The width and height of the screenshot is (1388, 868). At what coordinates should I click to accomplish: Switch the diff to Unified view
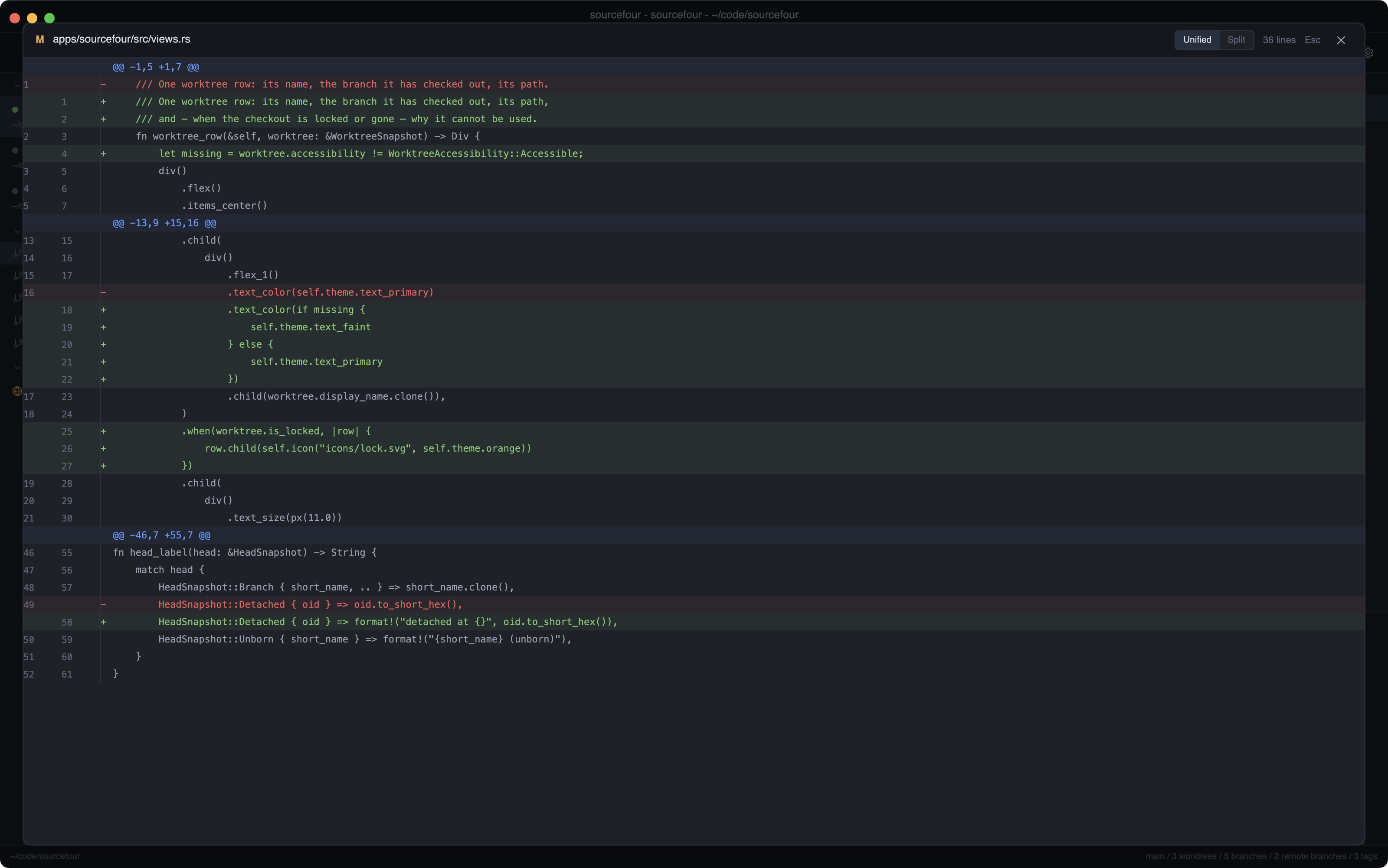pos(1197,39)
